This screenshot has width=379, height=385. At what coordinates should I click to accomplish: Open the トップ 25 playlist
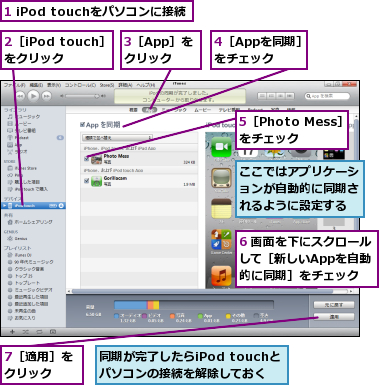[x=20, y=276]
